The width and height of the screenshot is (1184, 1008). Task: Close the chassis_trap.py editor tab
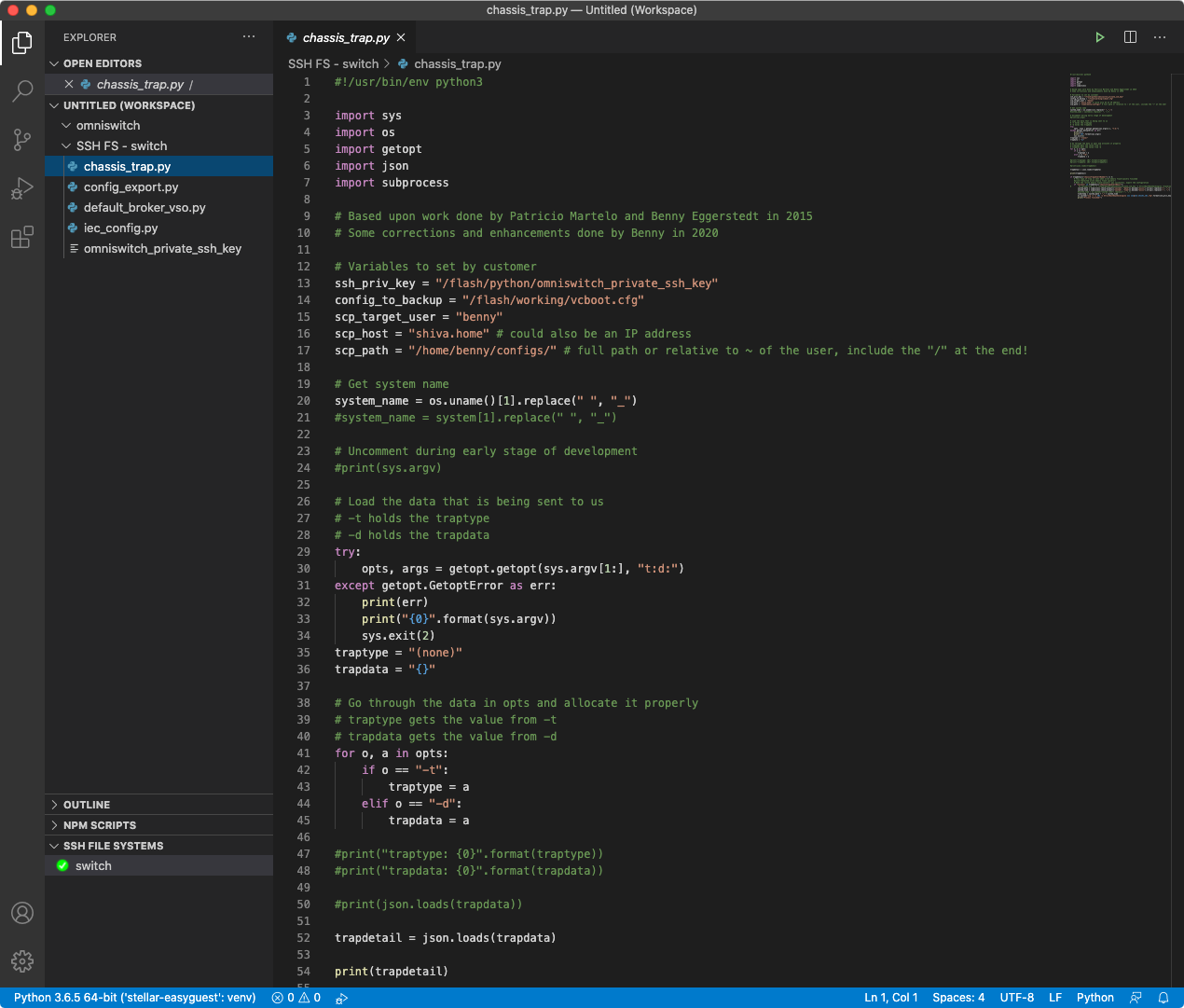coord(401,37)
